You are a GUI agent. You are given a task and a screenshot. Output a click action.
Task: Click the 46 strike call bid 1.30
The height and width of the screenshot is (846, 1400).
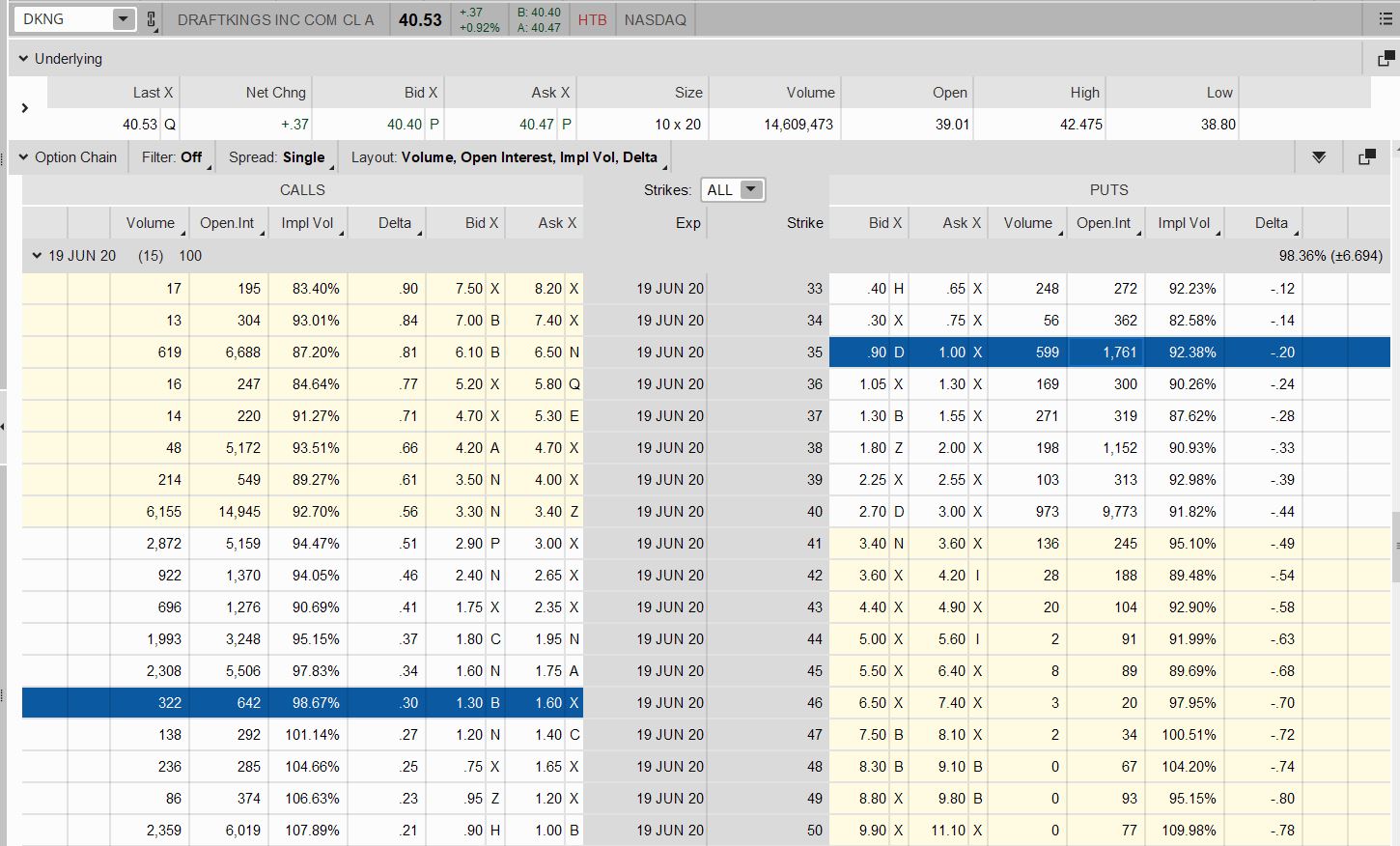click(469, 703)
